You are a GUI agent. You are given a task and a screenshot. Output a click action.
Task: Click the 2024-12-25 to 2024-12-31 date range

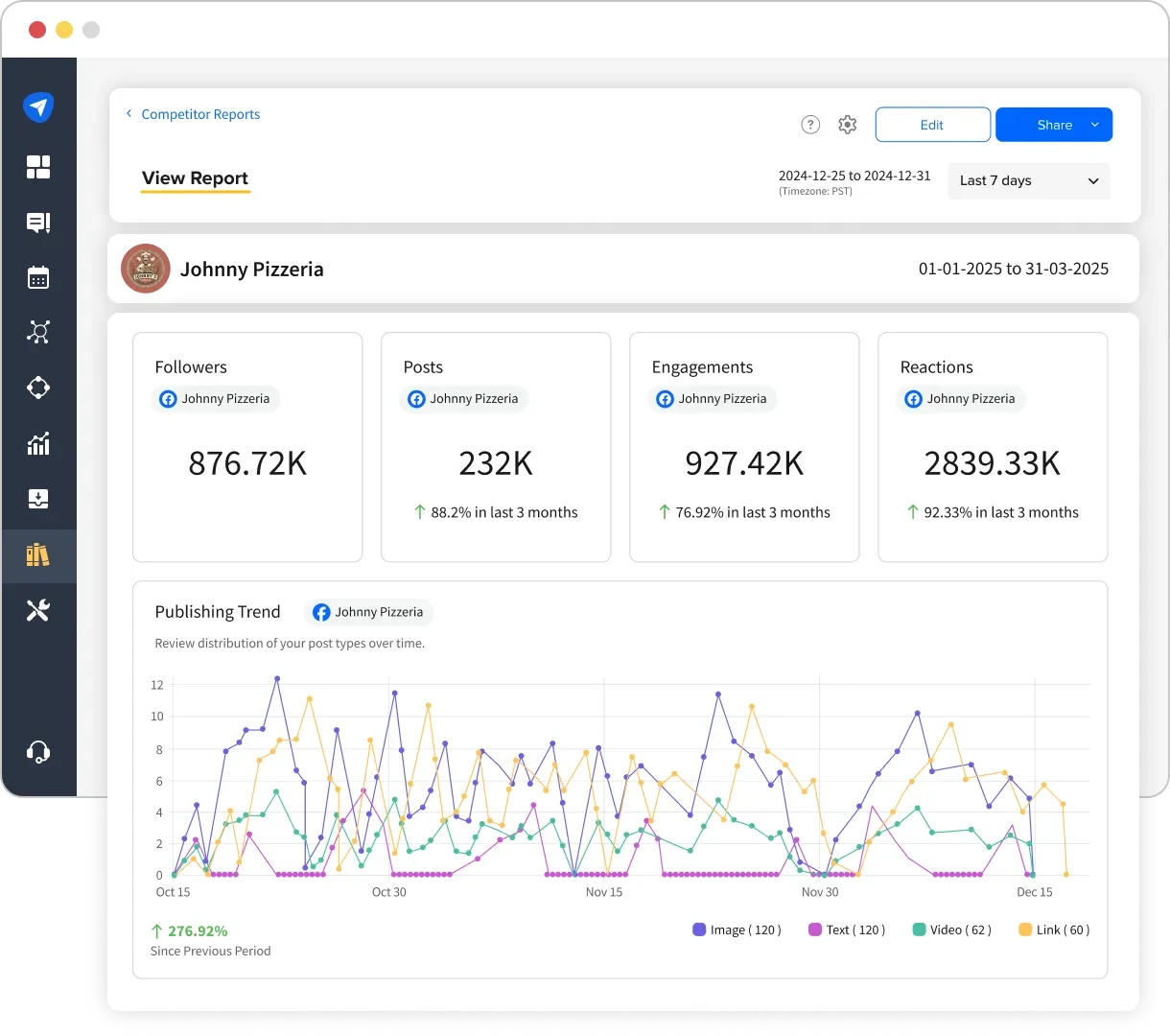point(854,176)
